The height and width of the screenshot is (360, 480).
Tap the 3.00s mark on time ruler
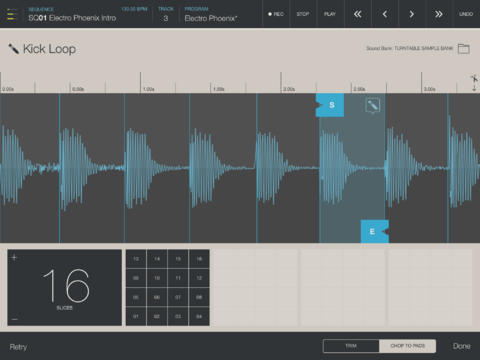click(x=430, y=89)
